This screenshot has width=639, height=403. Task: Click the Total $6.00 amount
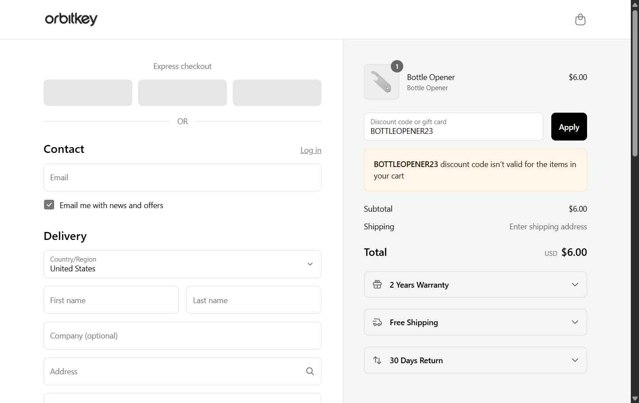pyautogui.click(x=574, y=252)
